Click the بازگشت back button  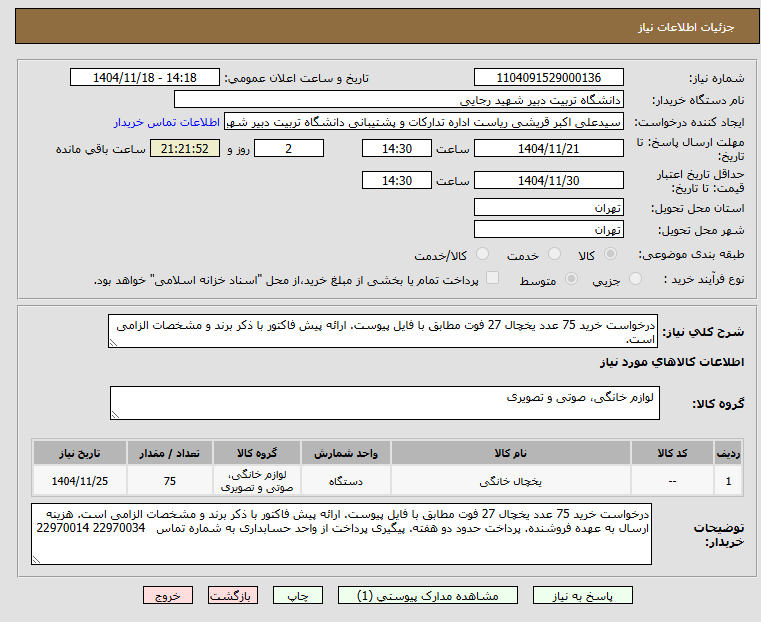(233, 595)
